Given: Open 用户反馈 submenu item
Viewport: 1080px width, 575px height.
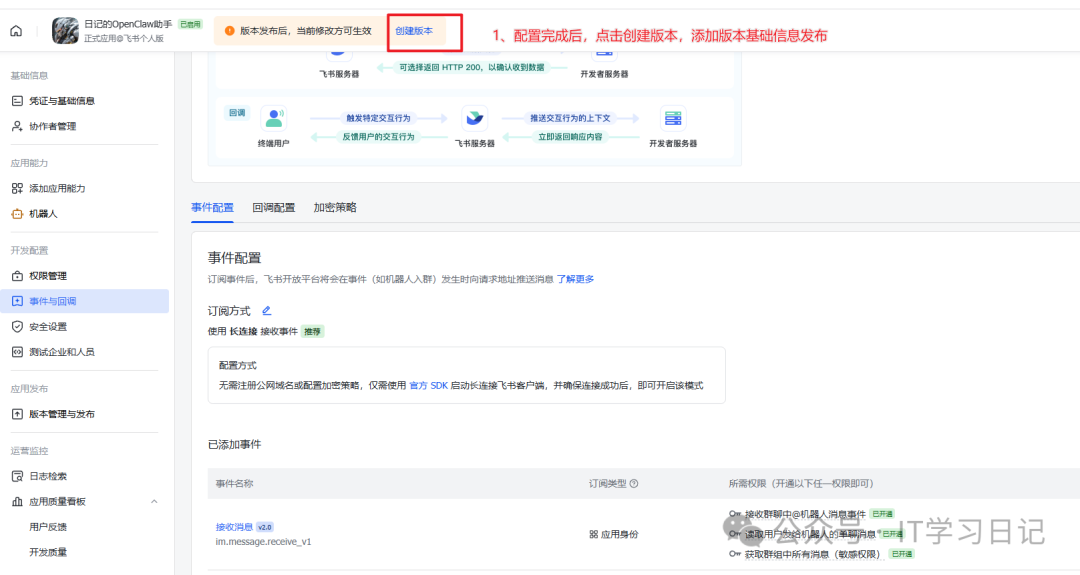Looking at the screenshot, I should [x=48, y=527].
